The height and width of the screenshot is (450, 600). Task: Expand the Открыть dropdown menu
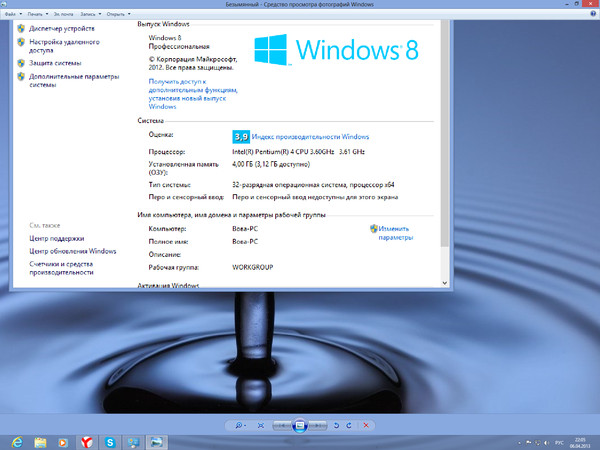(x=117, y=16)
